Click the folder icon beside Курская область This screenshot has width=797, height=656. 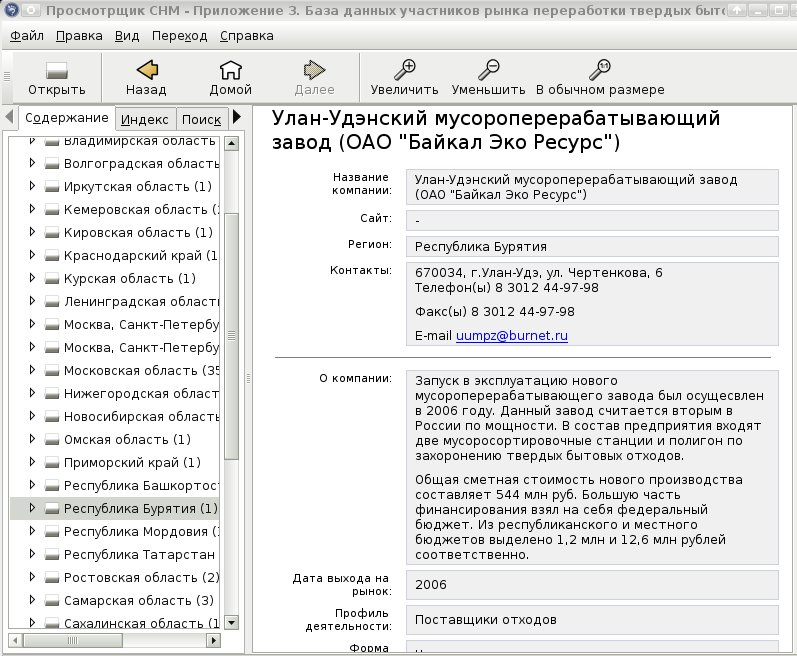[51, 278]
